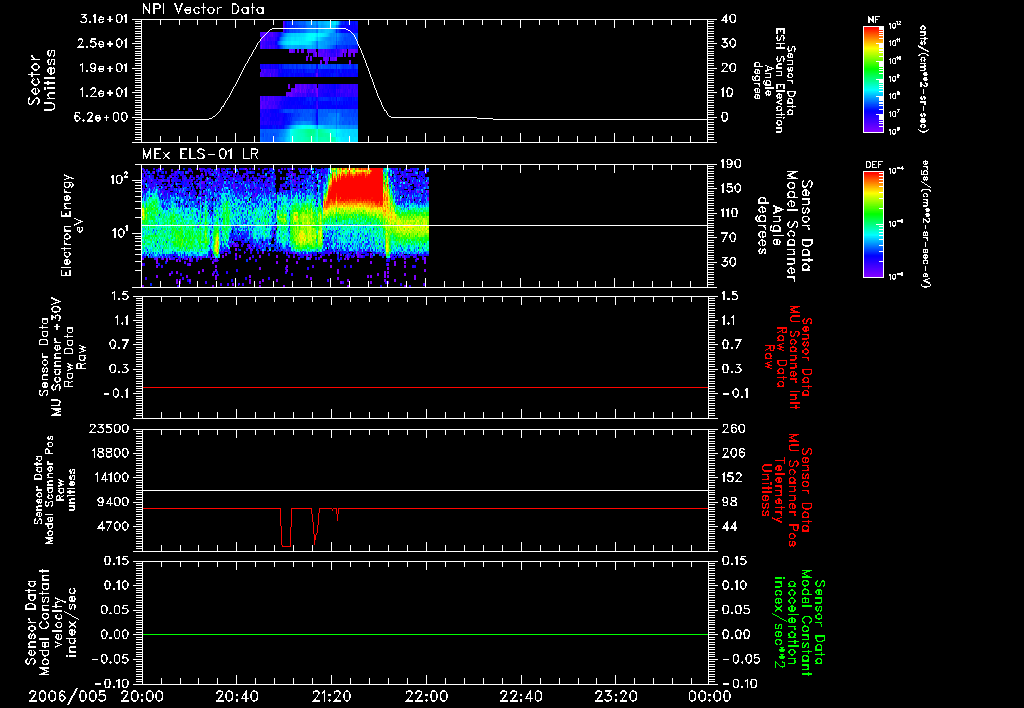
Task: Click the 2.5e+01 sector tick label
Action: (x=104, y=43)
